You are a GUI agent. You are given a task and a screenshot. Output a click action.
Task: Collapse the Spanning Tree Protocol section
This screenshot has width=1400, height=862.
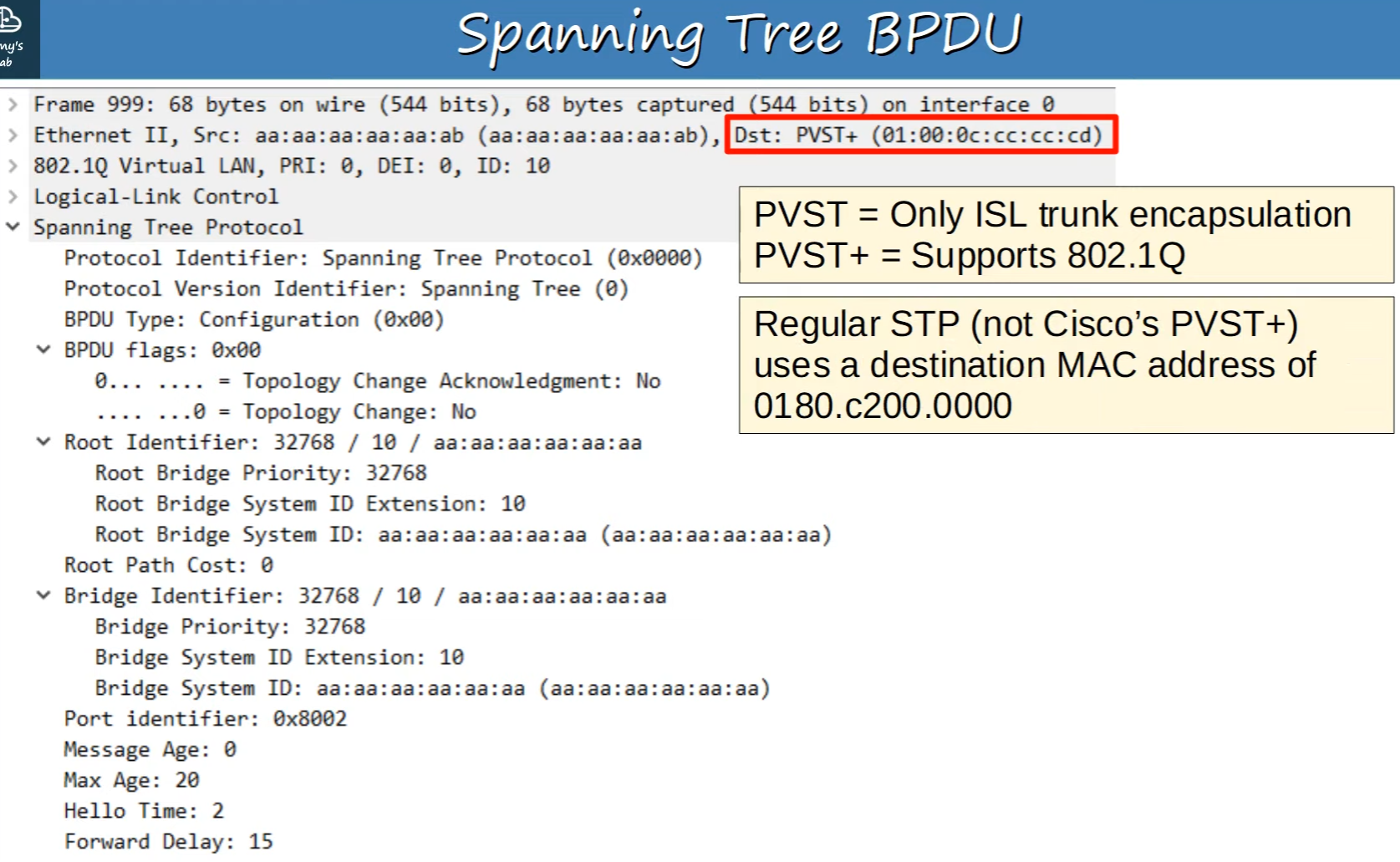[13, 227]
